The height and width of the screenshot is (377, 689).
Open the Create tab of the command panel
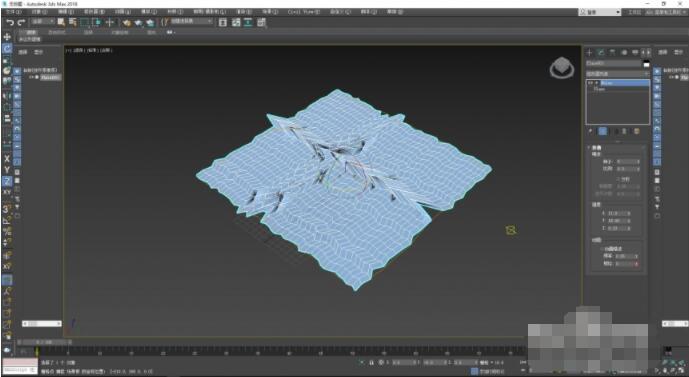[x=589, y=52]
